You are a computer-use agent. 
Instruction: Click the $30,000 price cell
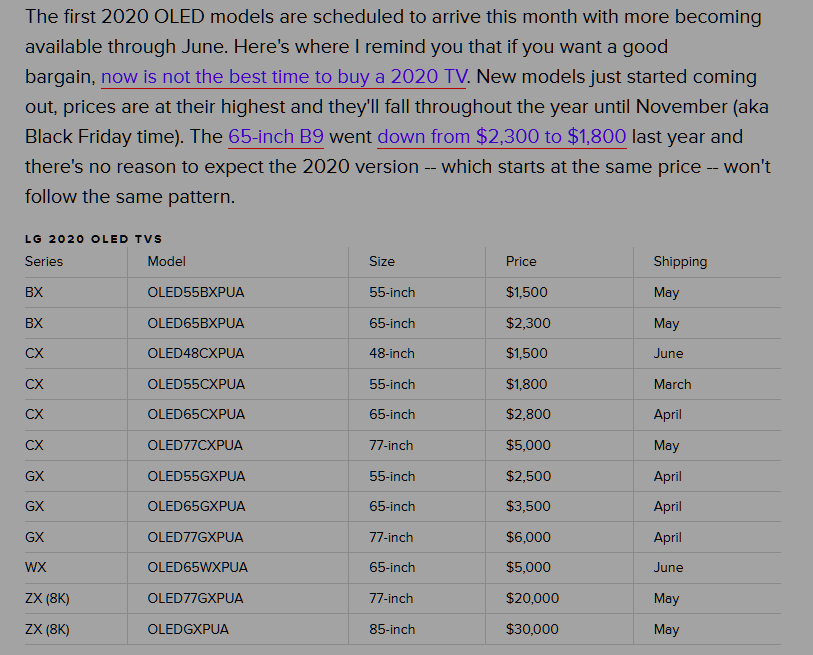coord(533,629)
